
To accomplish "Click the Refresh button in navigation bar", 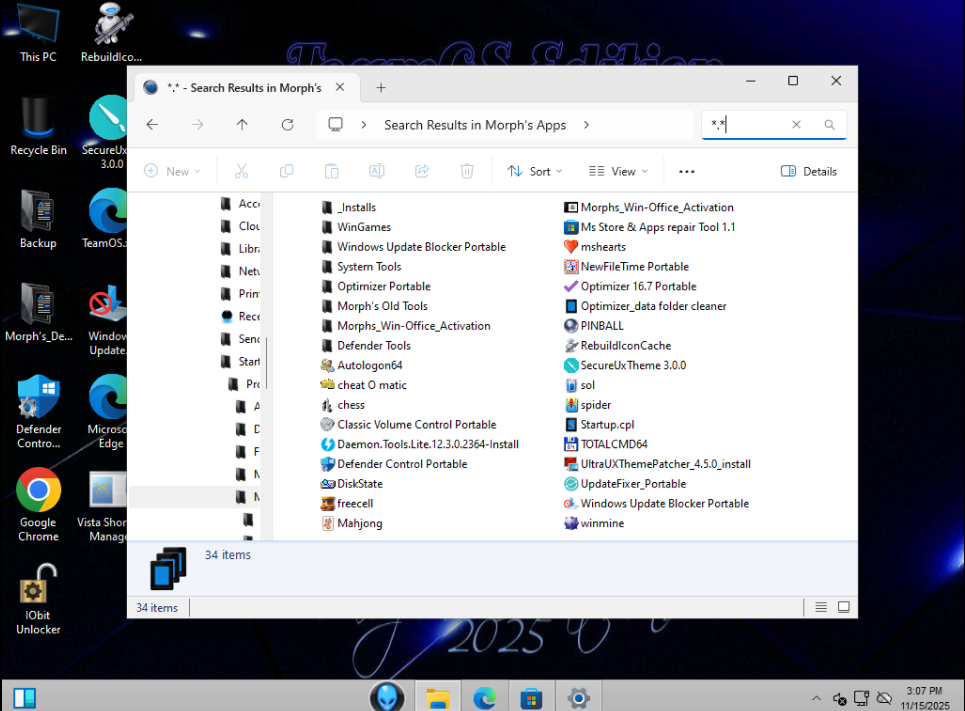I will tap(287, 125).
